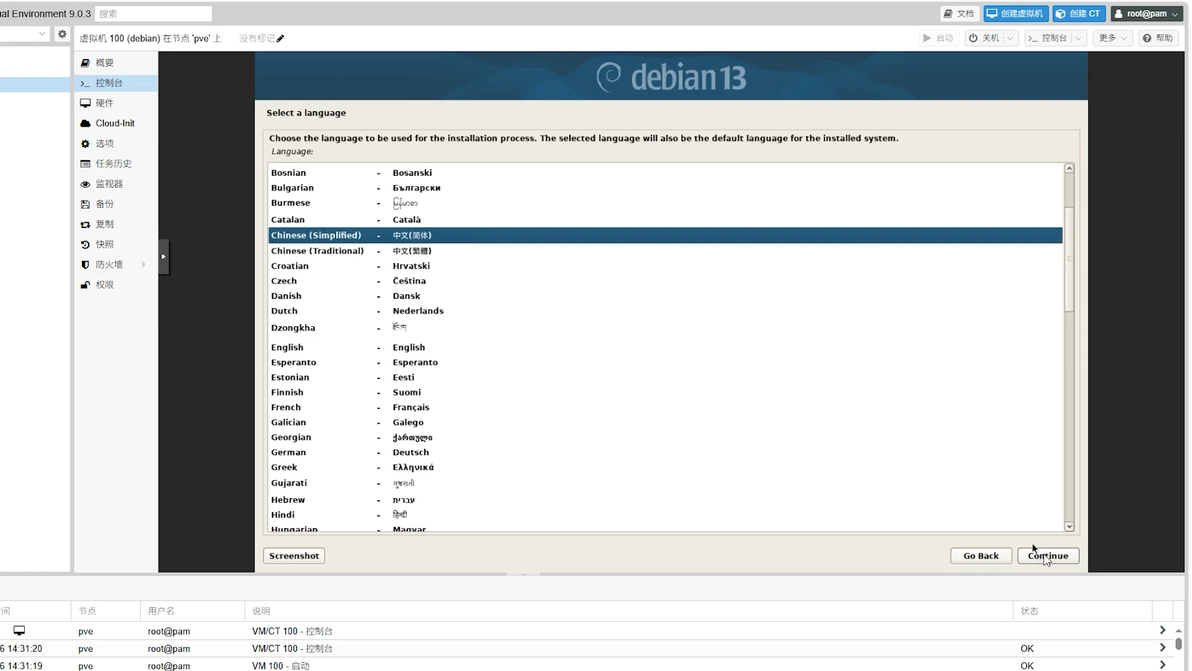The image size is (1192, 671).
Task: Click the language list vertical scrollbar
Action: [x=1068, y=260]
